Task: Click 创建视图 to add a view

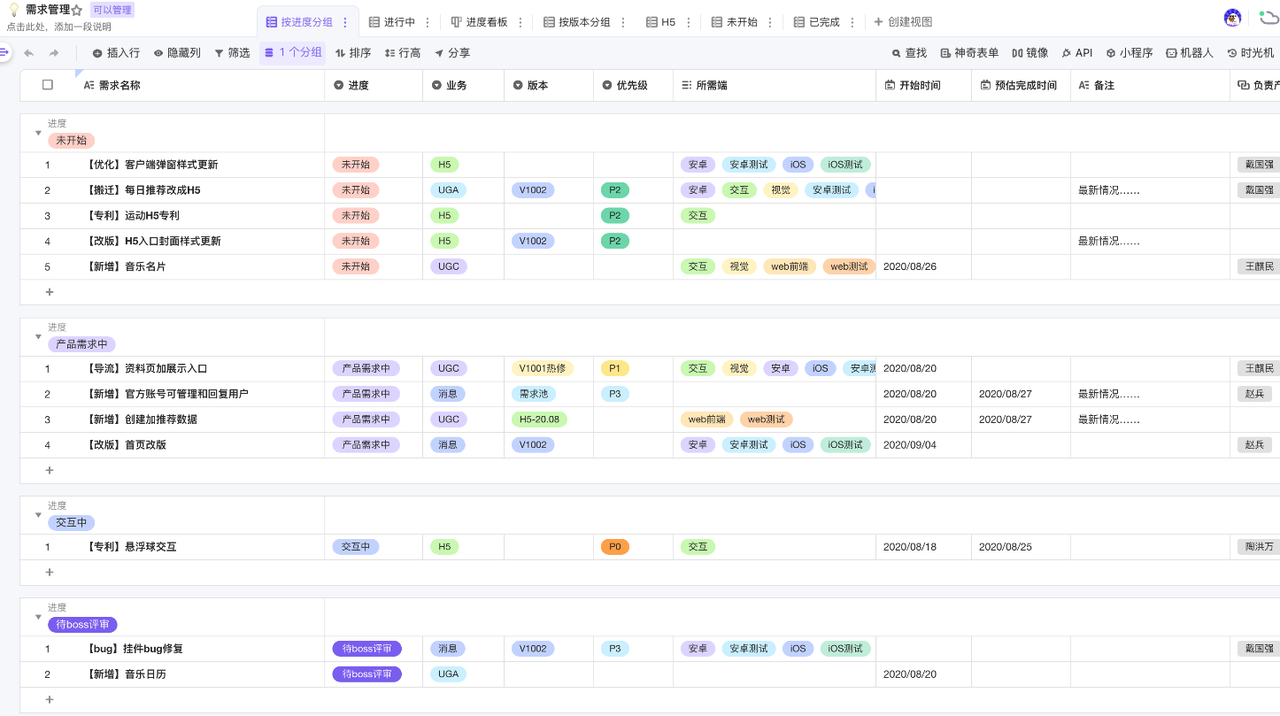Action: point(903,22)
